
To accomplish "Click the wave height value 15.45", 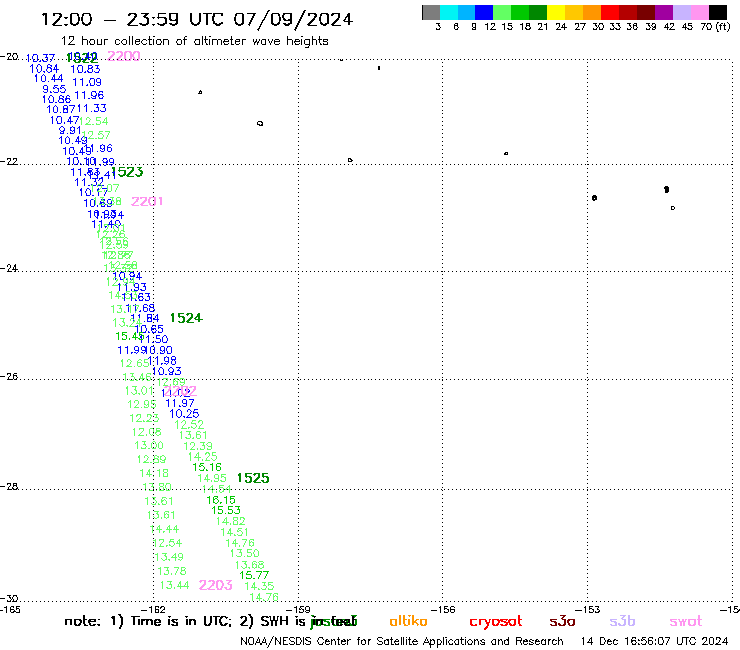I will [130, 337].
